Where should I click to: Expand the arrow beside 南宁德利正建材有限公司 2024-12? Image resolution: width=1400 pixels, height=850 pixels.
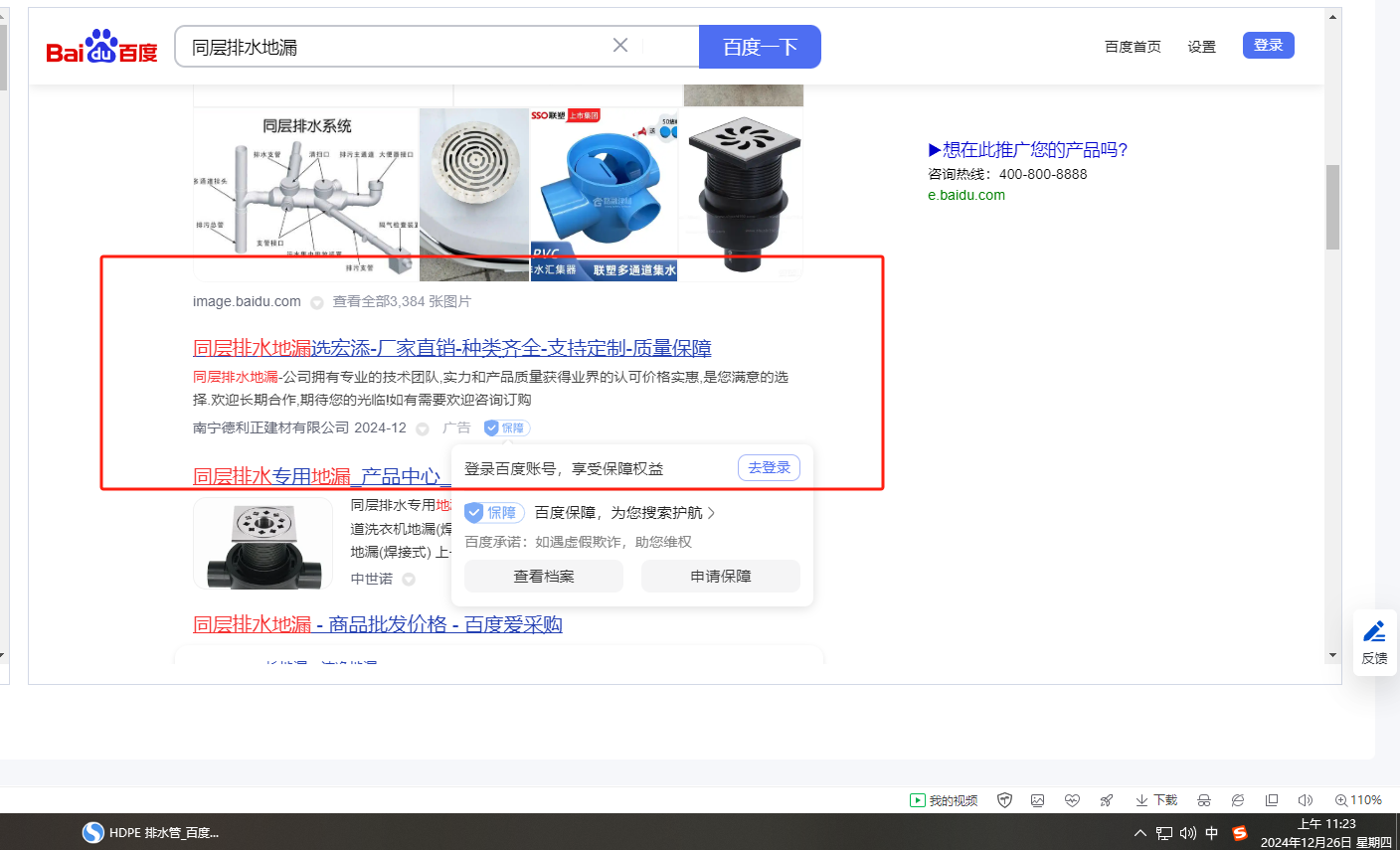point(423,428)
